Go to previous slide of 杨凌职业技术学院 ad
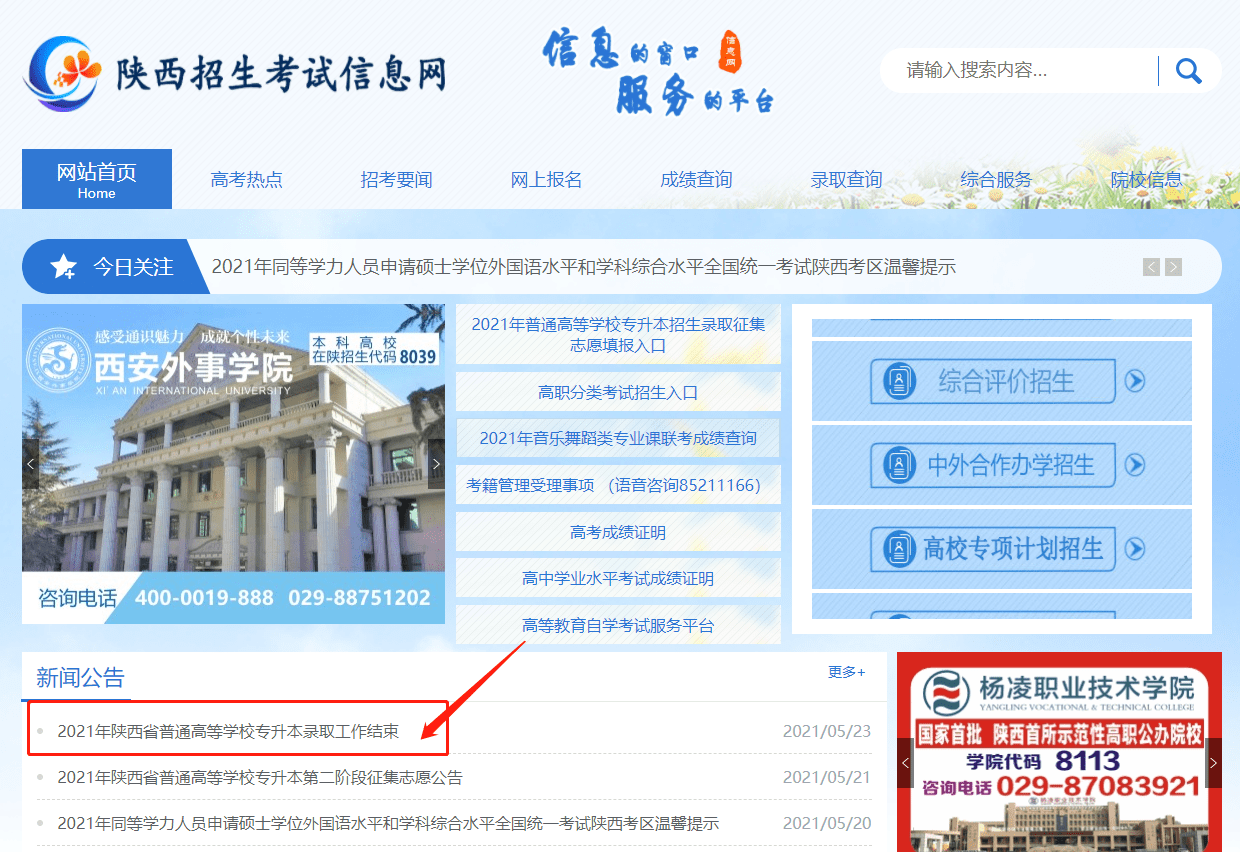 click(905, 763)
